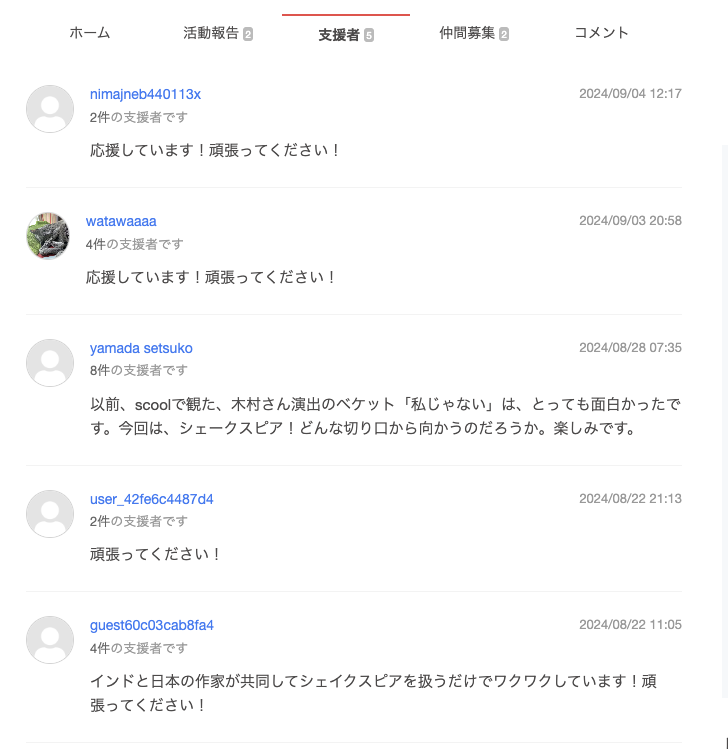728x752 pixels.
Task: Click the badge count on 仲間募集 tab
Action: coord(504,34)
